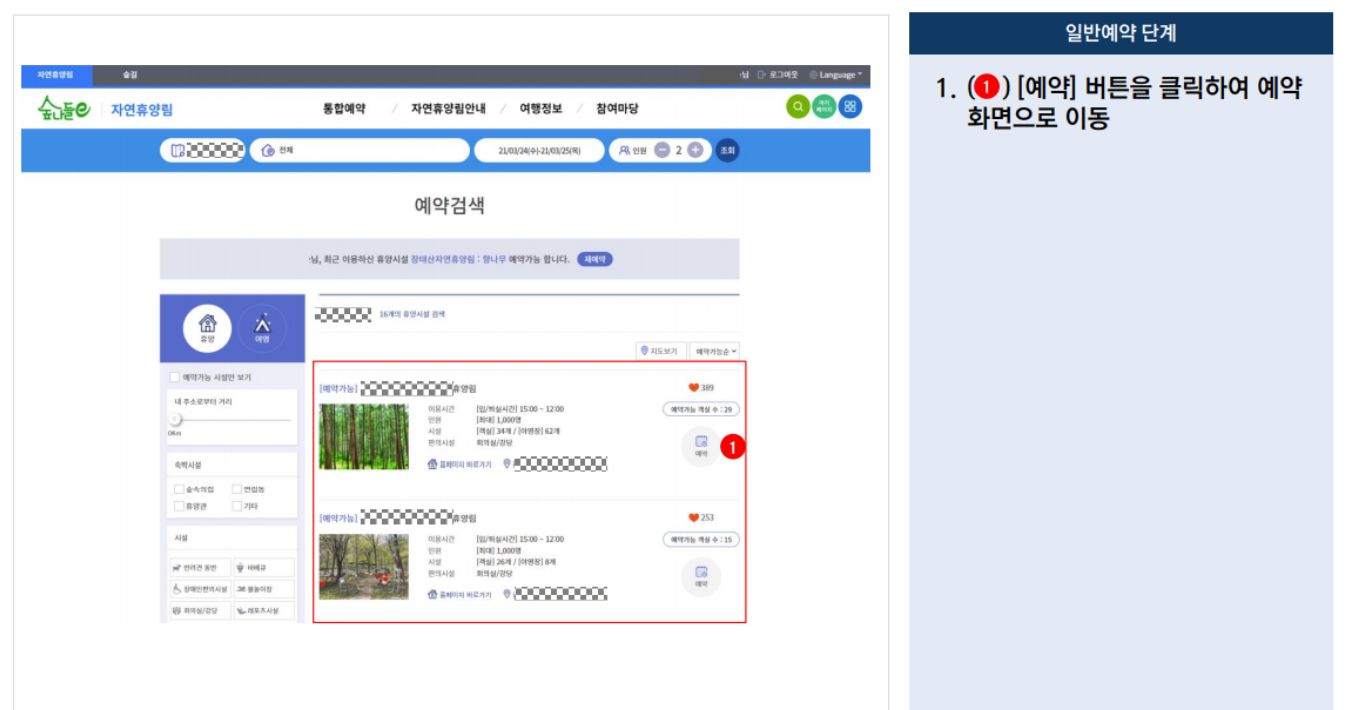
Task: Click the first resort's forest thumbnail photo
Action: (x=363, y=437)
